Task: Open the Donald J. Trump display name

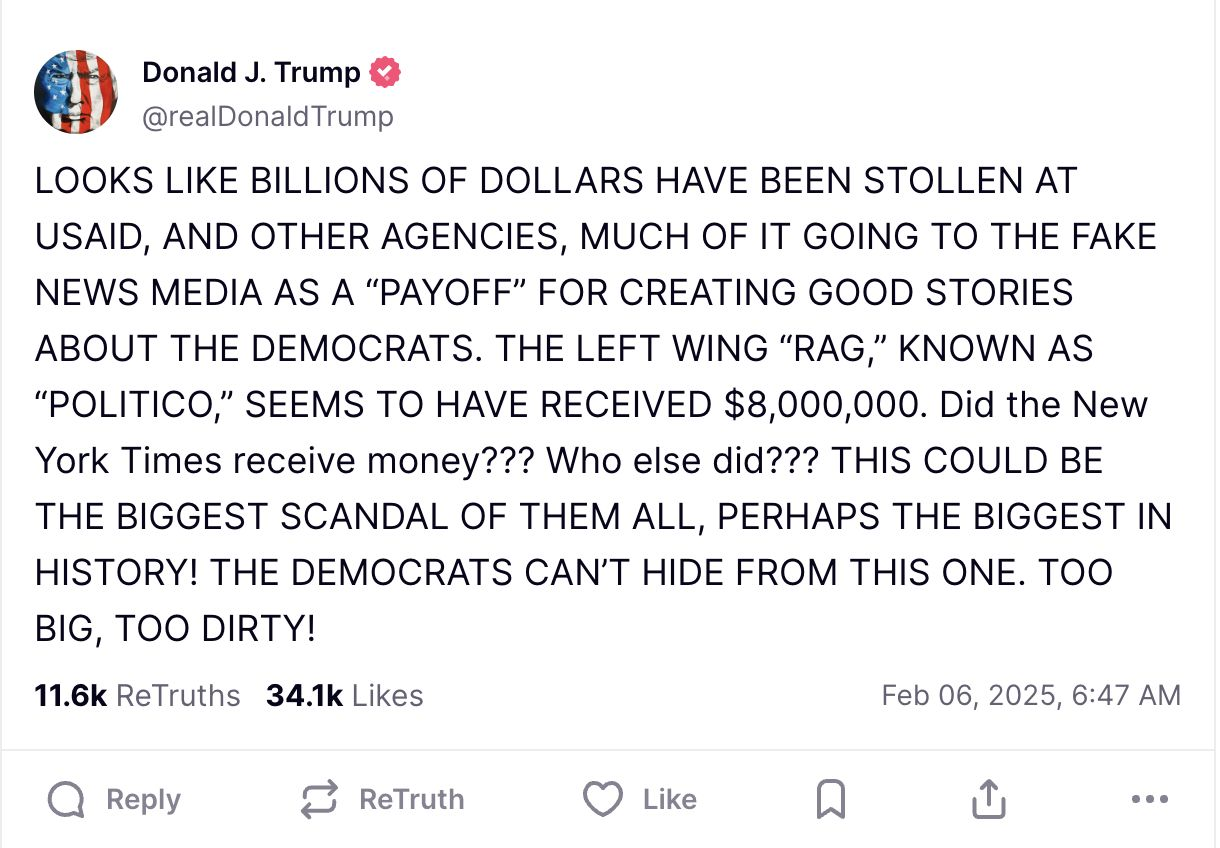Action: click(x=251, y=72)
